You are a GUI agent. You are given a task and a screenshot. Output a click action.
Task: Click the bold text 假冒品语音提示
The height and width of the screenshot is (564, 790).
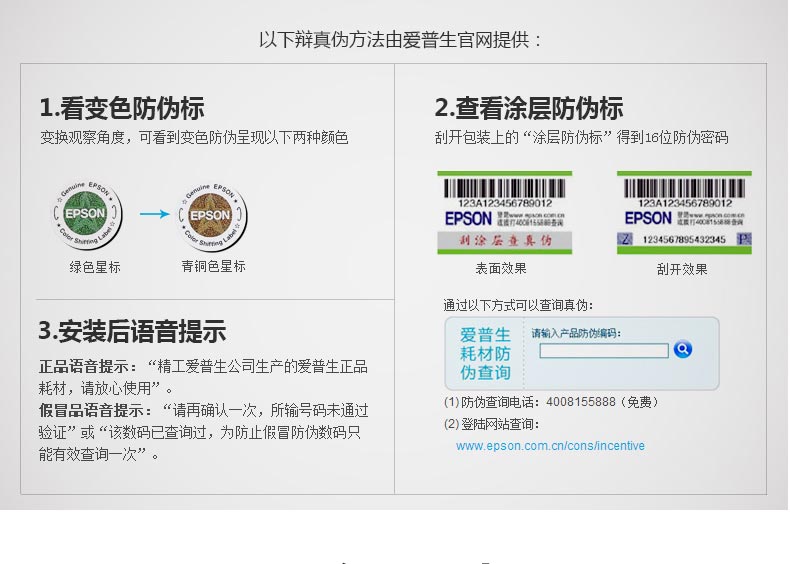[95, 410]
